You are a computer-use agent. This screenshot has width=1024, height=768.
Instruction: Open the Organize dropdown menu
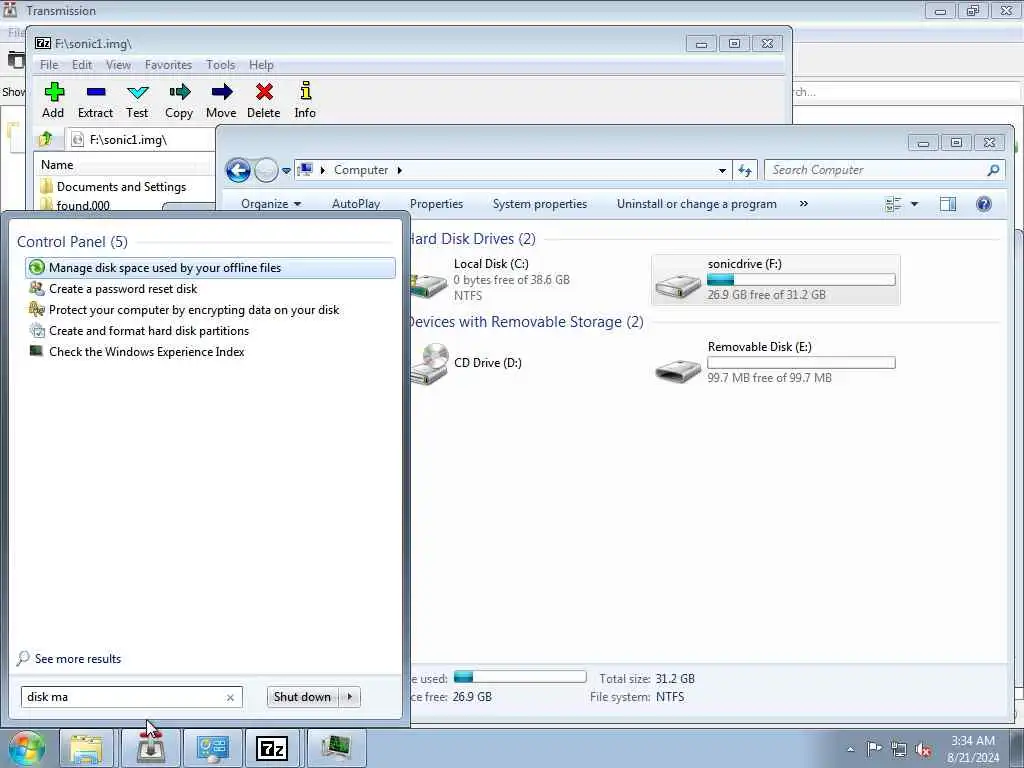point(271,204)
